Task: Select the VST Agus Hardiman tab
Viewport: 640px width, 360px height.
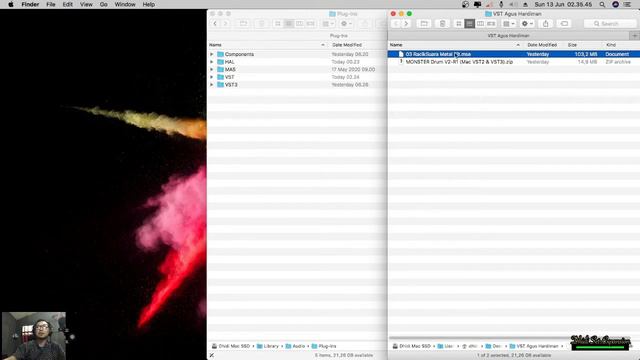Action: [x=509, y=36]
